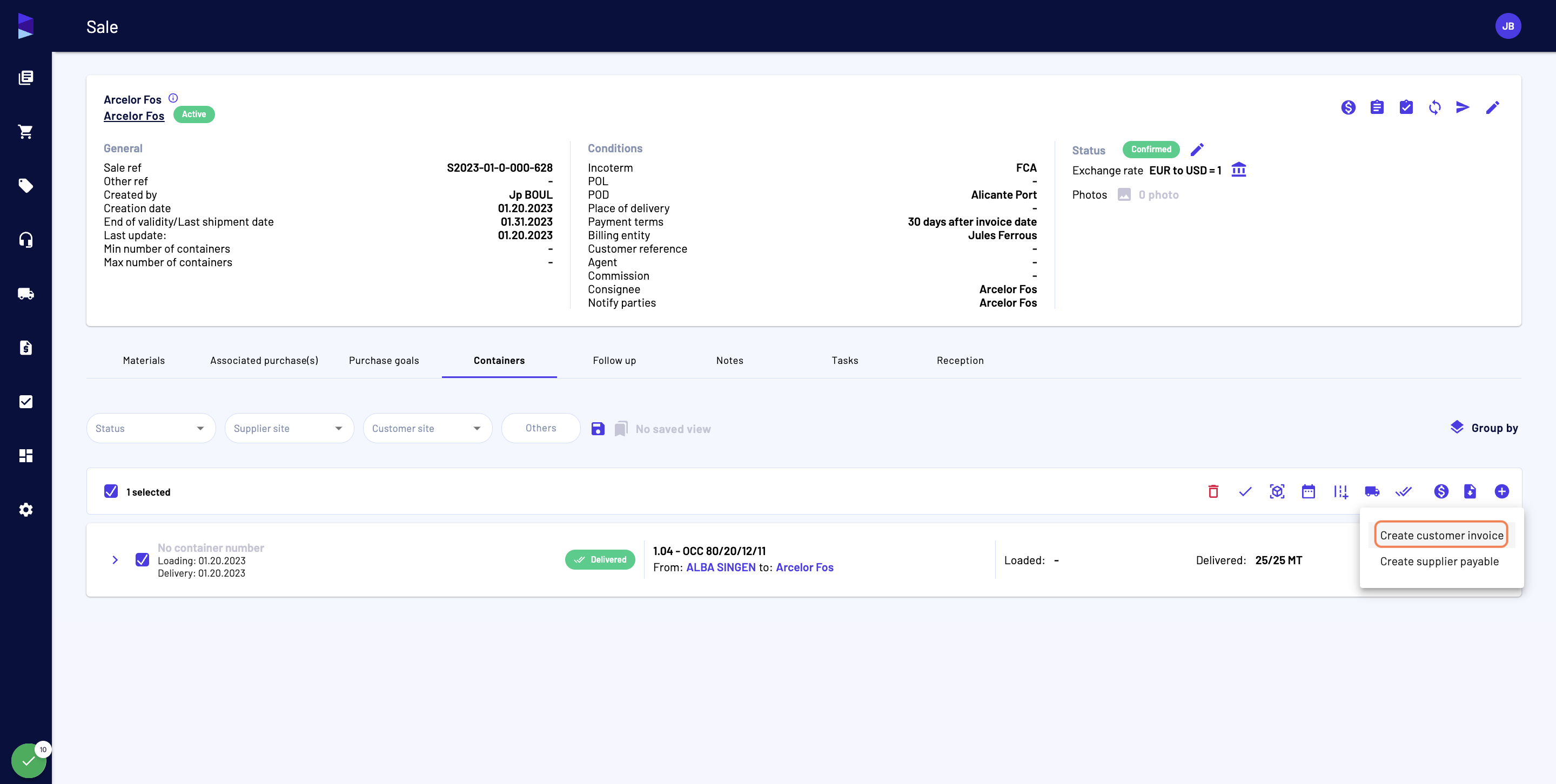The width and height of the screenshot is (1556, 784).
Task: Uncheck the 'No container number' row checkbox
Action: 143,559
